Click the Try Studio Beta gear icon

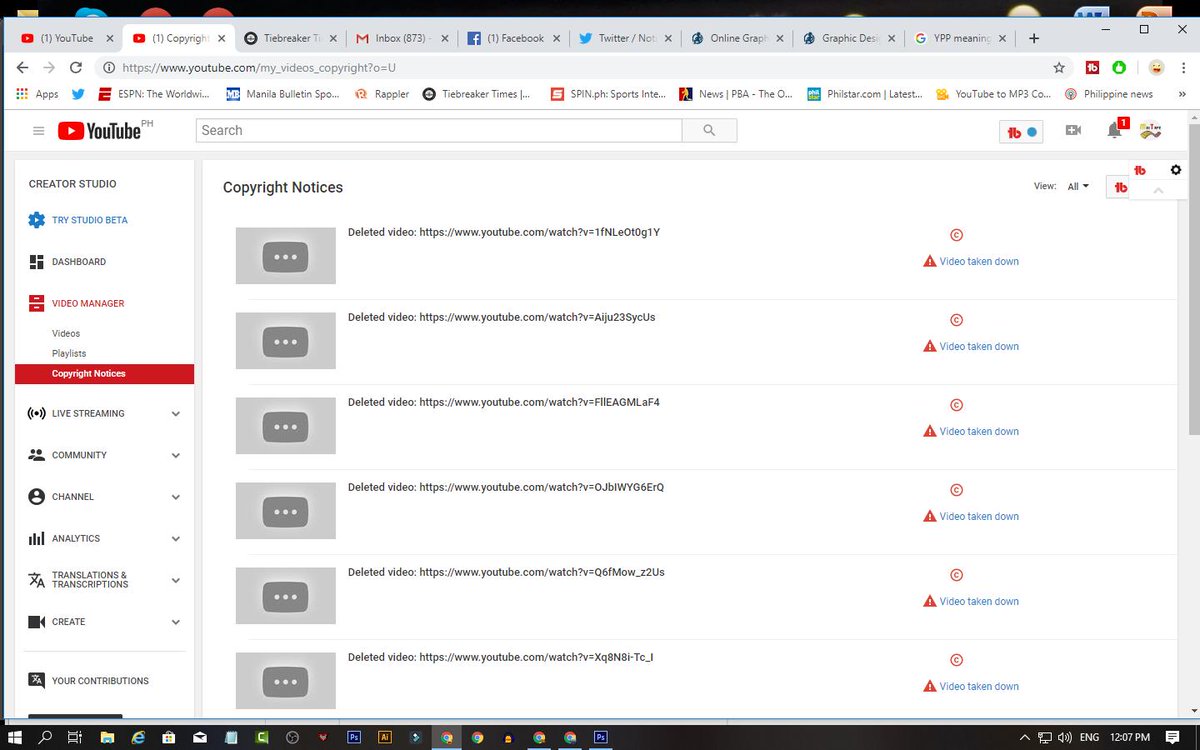click(x=37, y=220)
